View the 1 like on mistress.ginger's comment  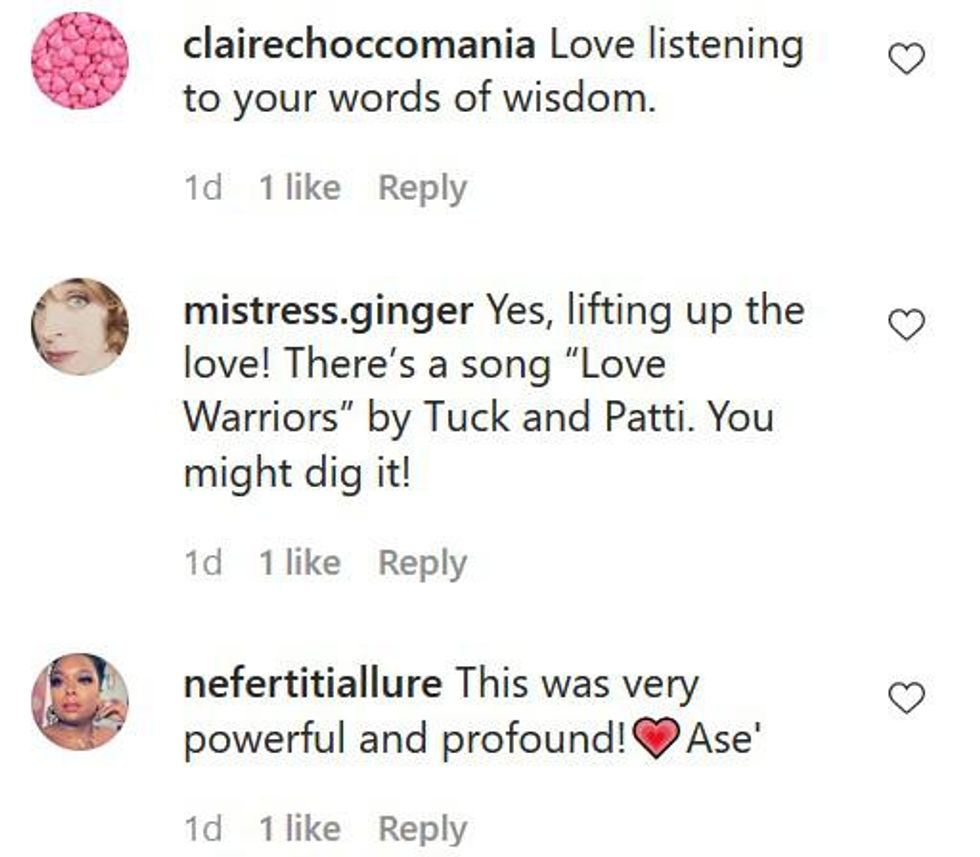300,563
